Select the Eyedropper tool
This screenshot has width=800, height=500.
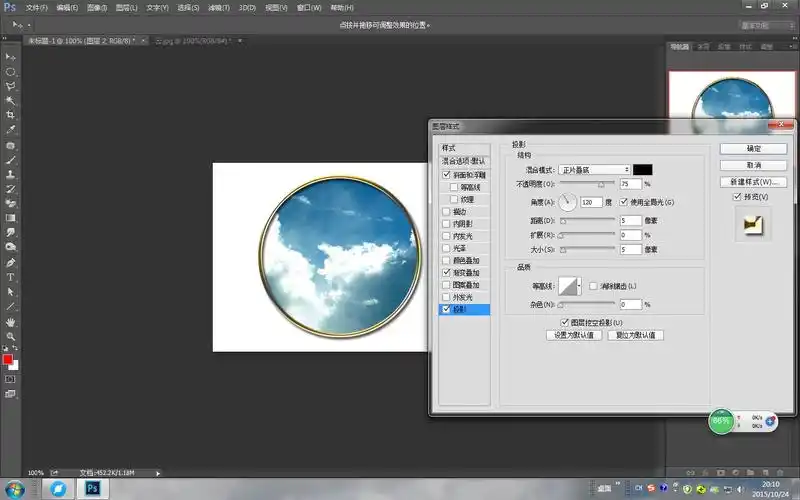tap(11, 130)
